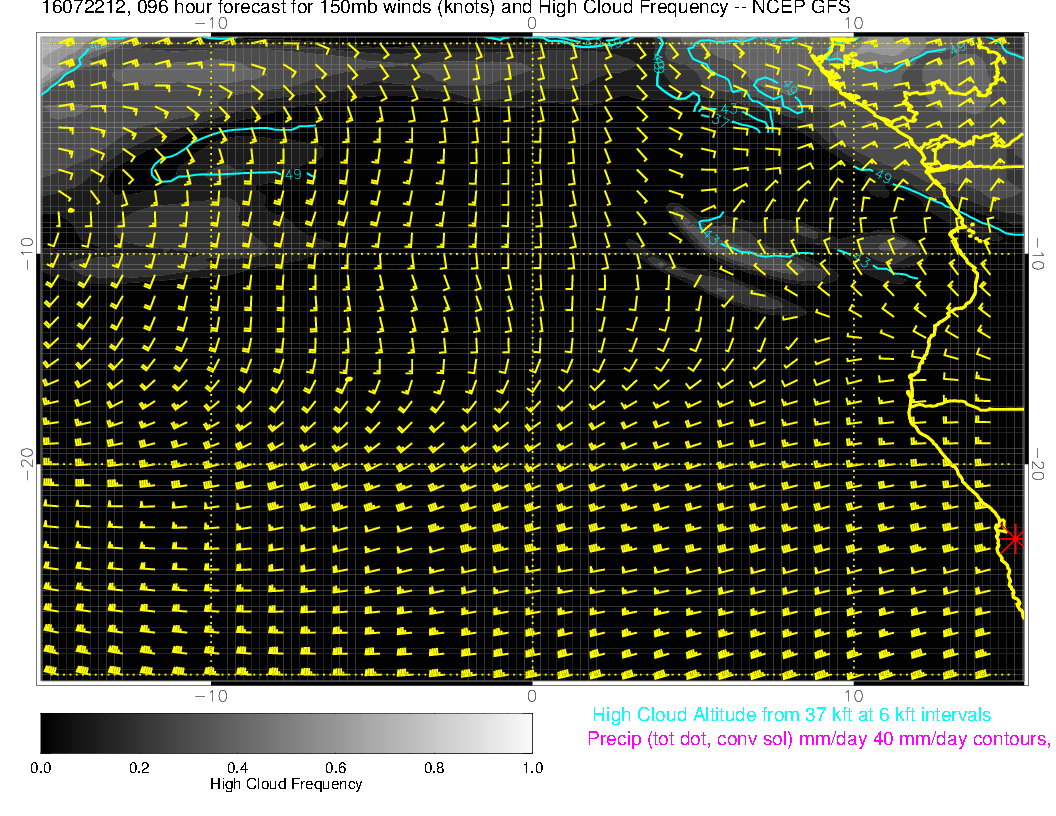Click the red asterisk marker on the coast
Screen dimensions: 1056x816
[x=1014, y=538]
